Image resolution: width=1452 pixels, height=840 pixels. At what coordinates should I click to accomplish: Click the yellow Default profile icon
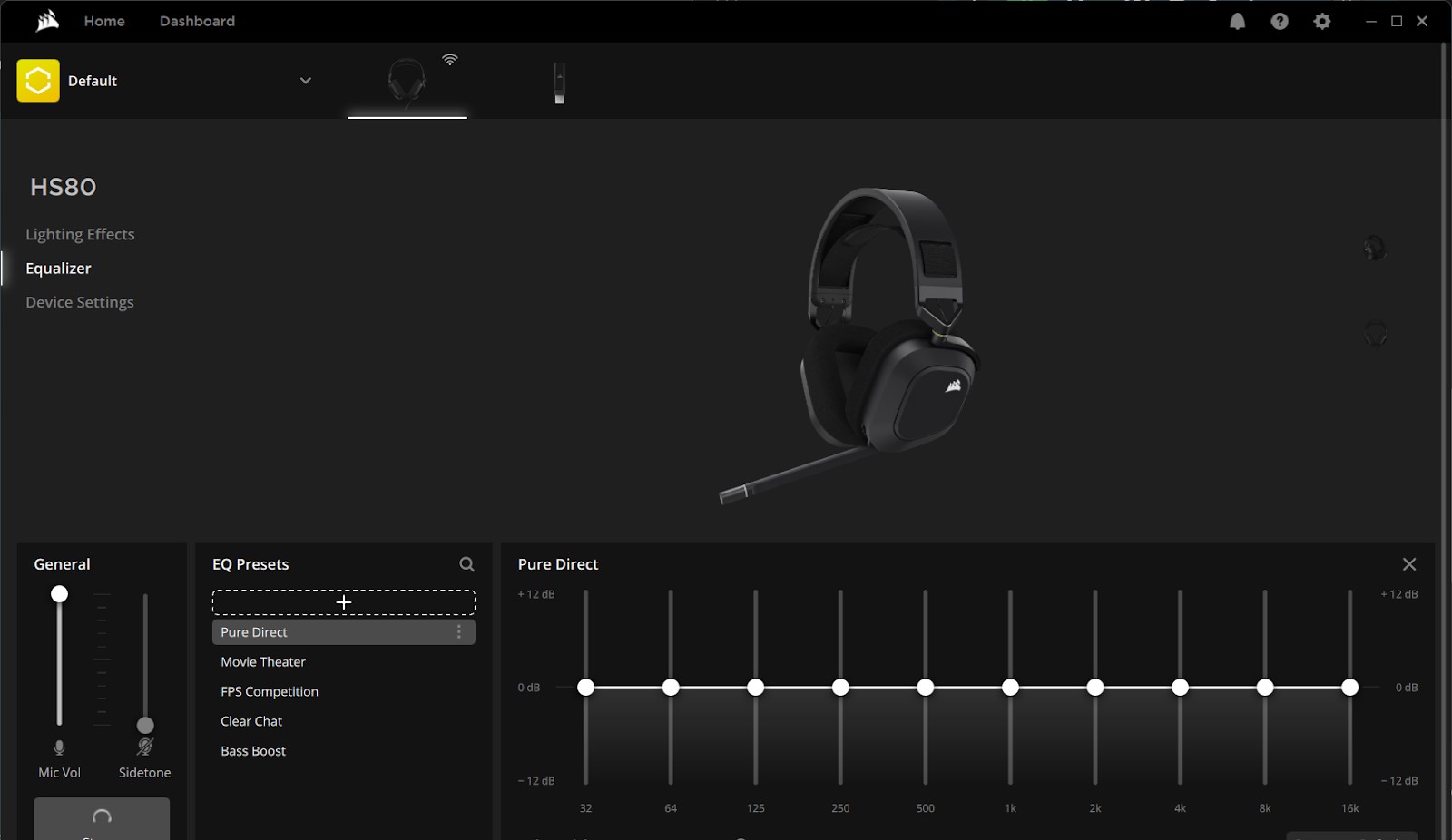pyautogui.click(x=38, y=81)
